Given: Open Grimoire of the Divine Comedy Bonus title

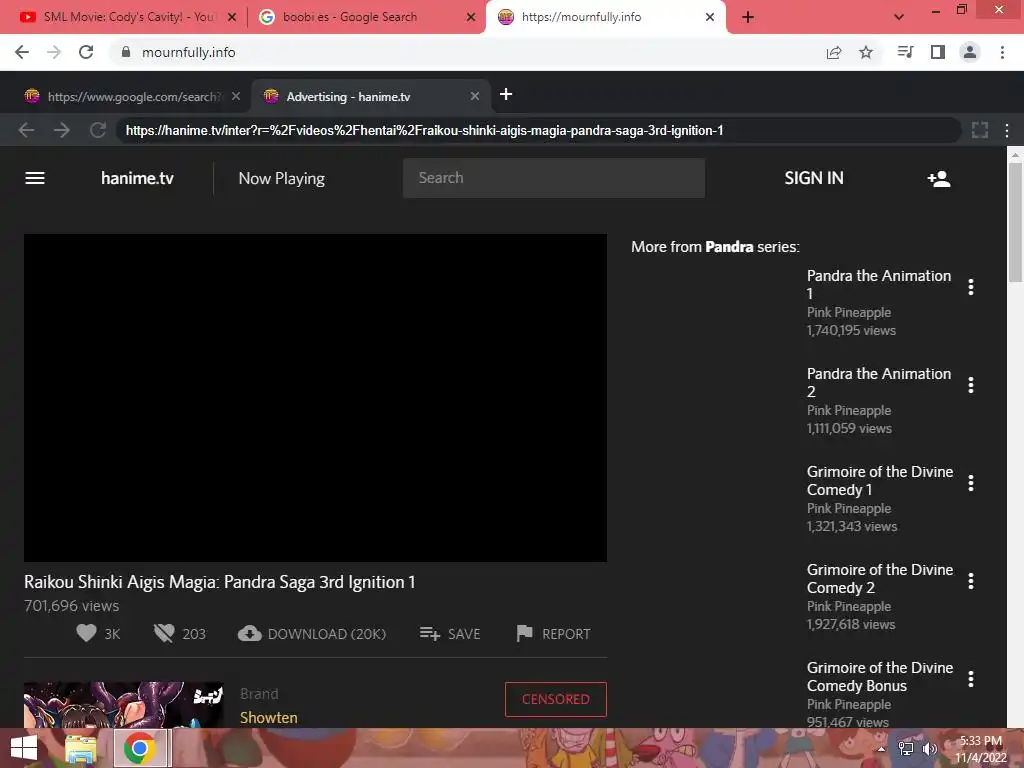Looking at the screenshot, I should pos(880,676).
